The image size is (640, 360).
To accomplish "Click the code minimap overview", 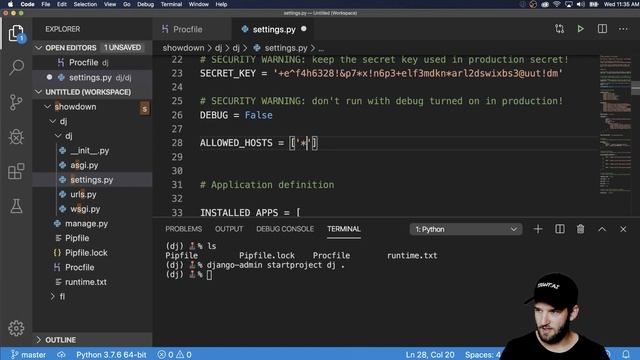I will pyautogui.click(x=615, y=124).
